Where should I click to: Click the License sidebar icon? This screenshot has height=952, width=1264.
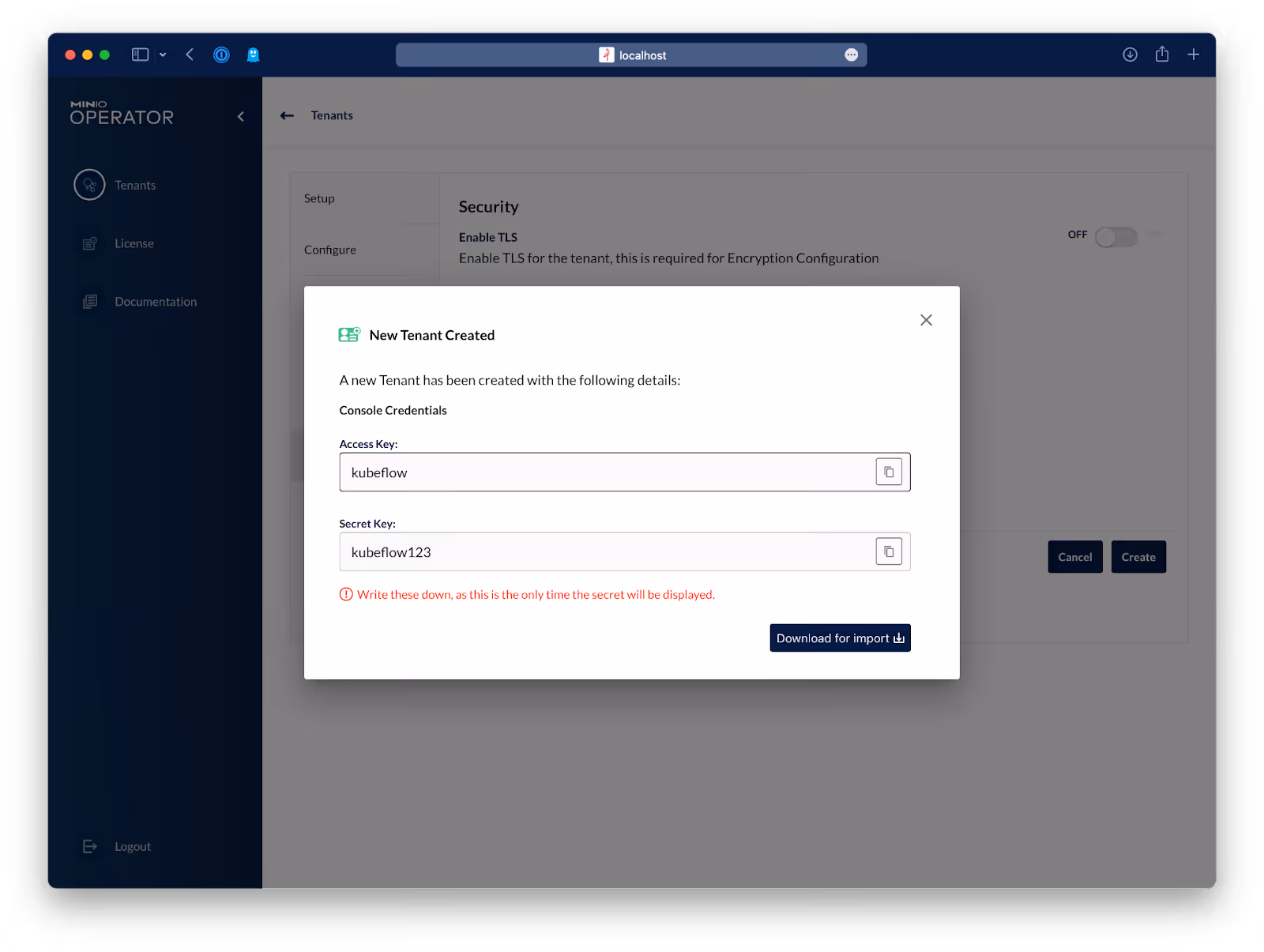click(90, 243)
